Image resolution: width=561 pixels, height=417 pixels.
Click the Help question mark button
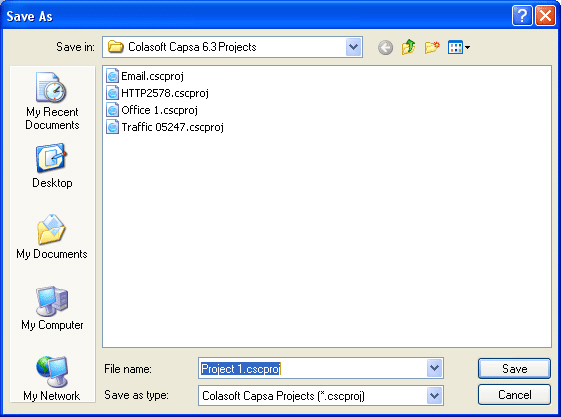[x=522, y=16]
